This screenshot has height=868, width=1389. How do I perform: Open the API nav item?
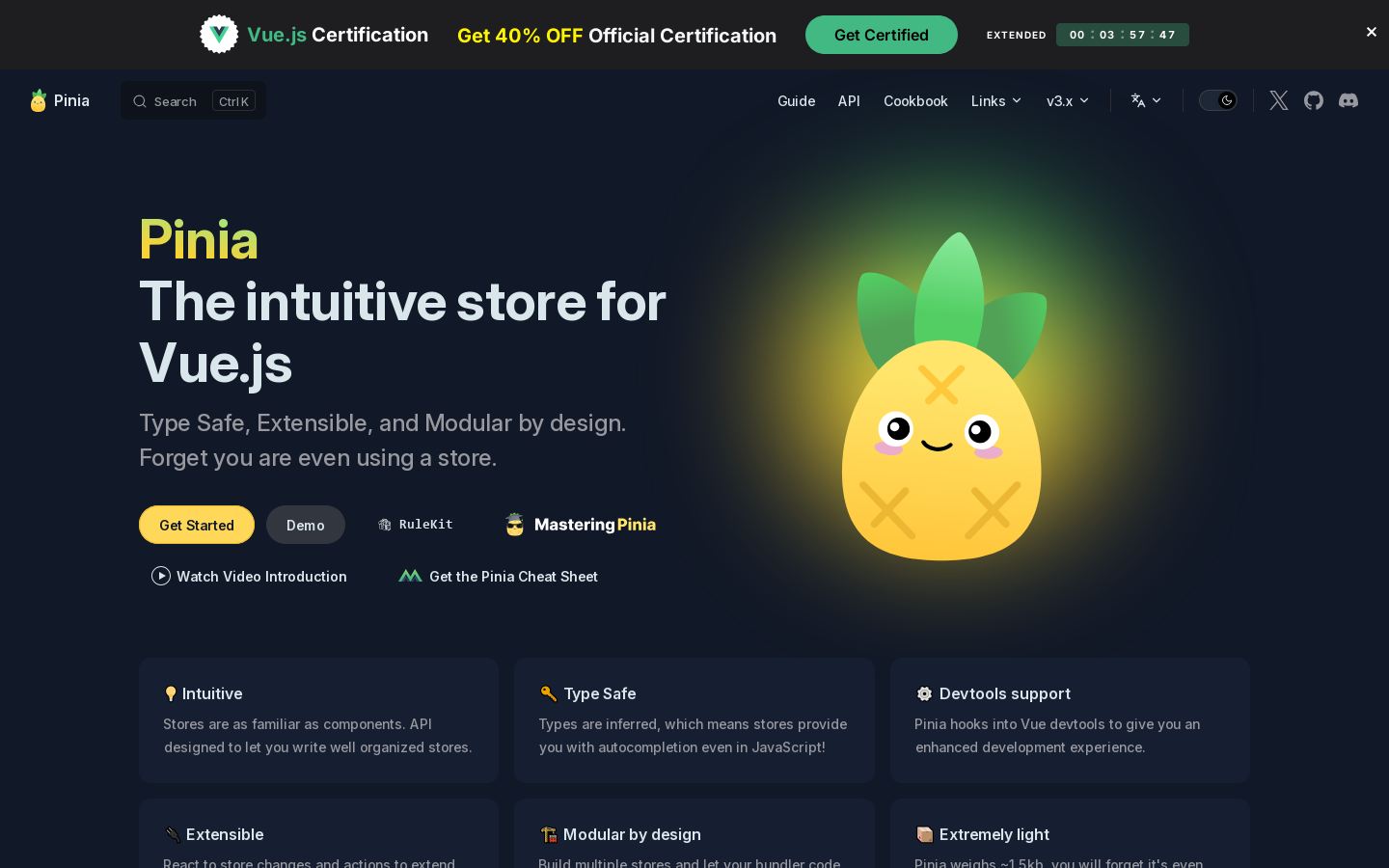pos(849,101)
